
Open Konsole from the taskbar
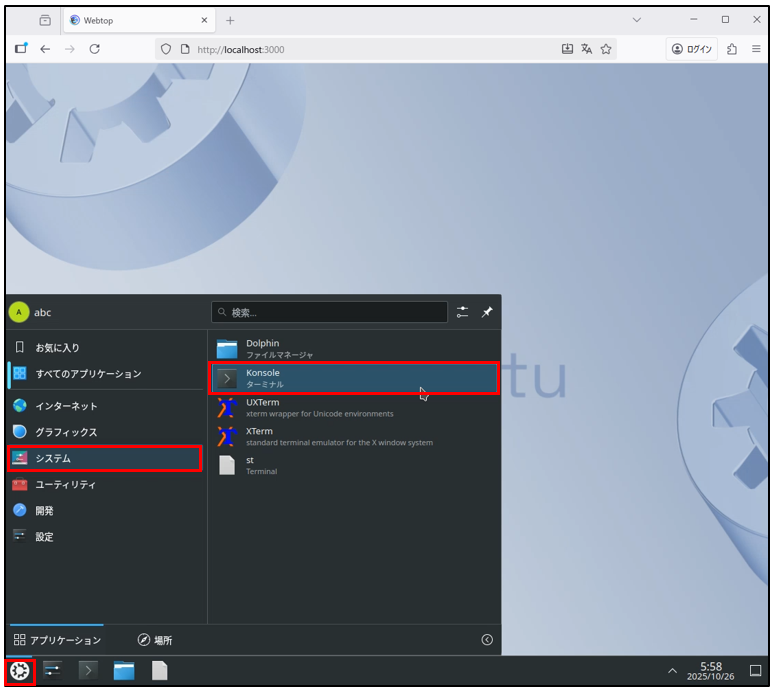pos(88,671)
